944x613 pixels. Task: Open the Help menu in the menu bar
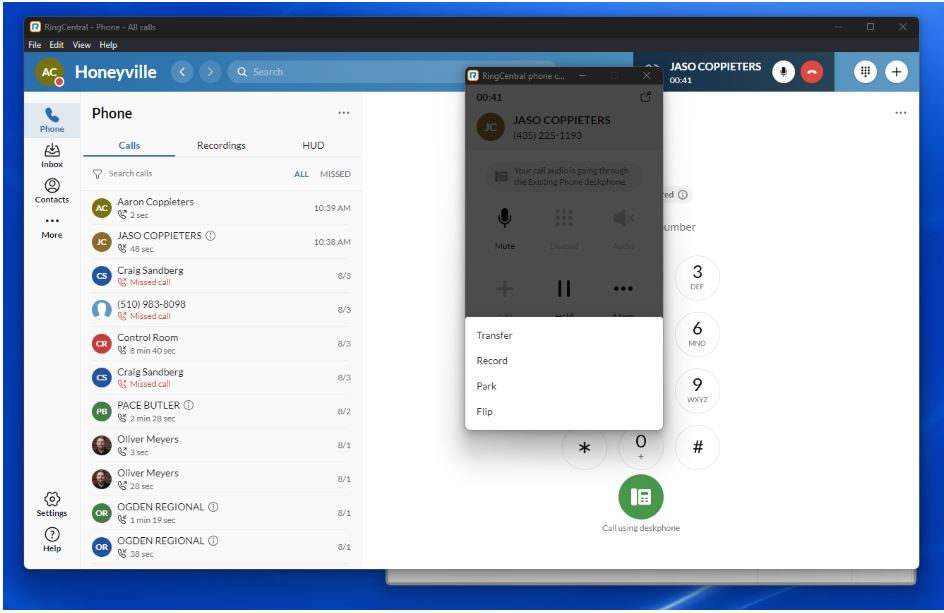coord(108,45)
